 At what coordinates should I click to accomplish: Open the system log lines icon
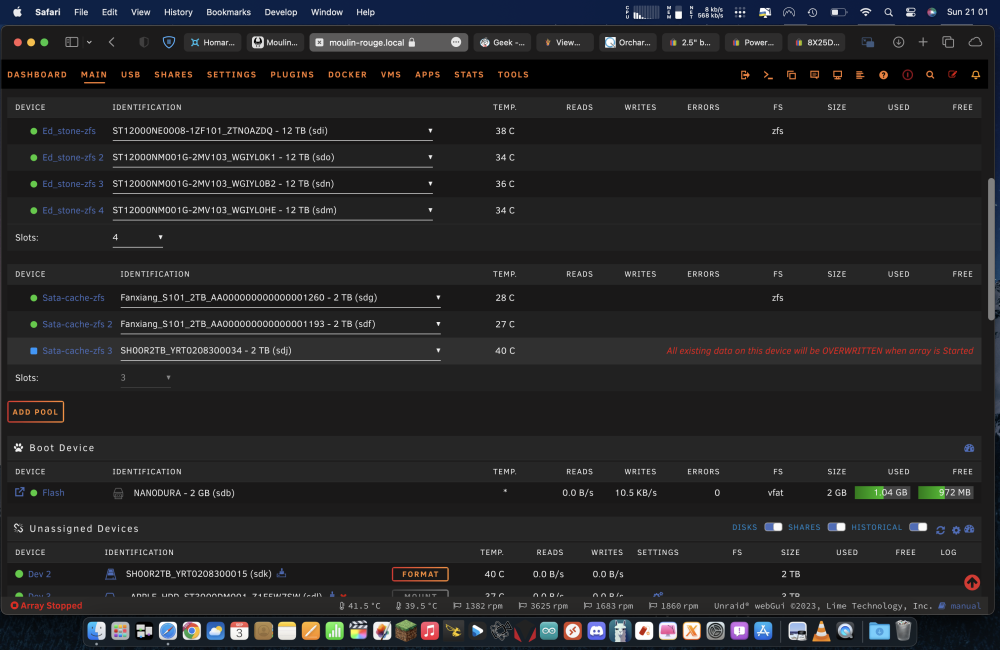point(860,75)
